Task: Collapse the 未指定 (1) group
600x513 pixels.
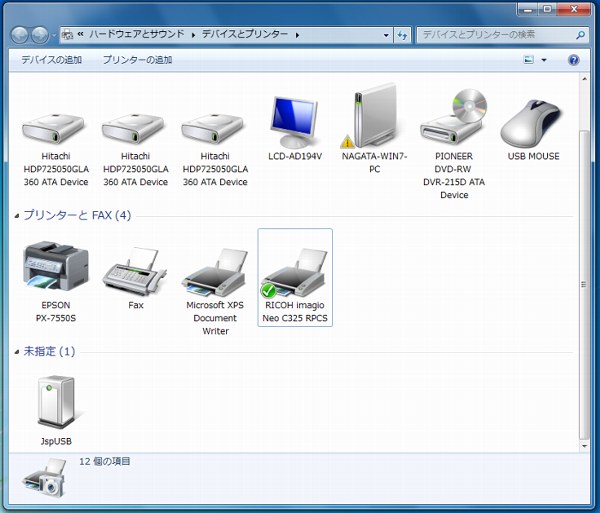Action: click(16, 352)
